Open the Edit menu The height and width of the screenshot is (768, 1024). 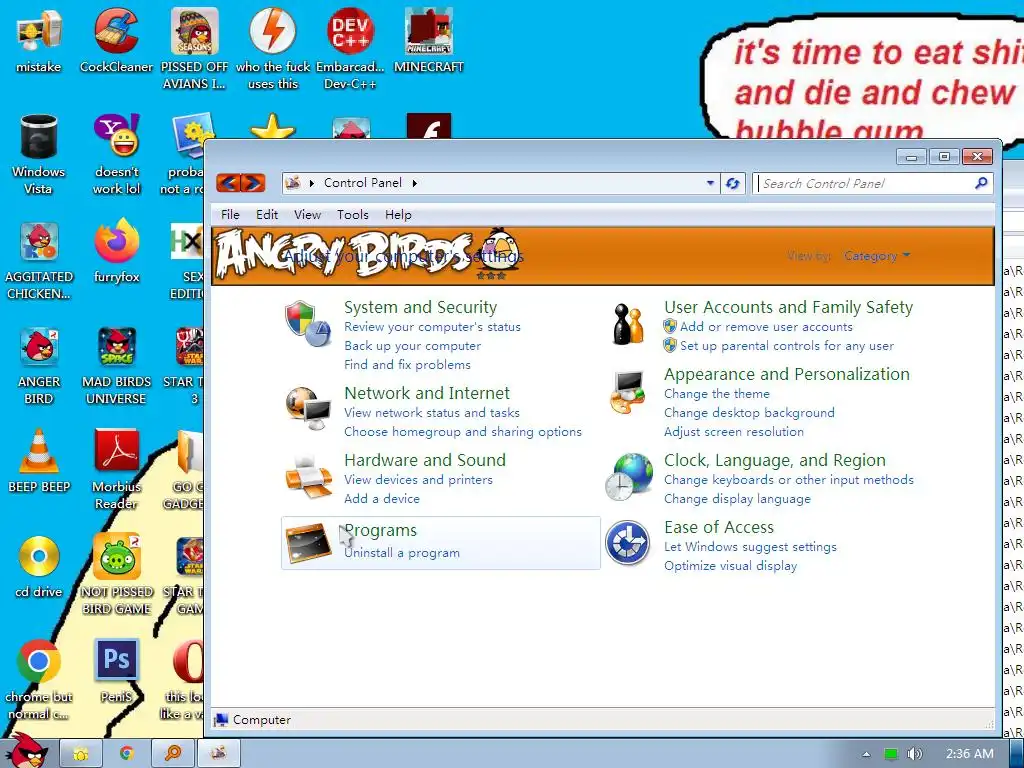tap(266, 215)
